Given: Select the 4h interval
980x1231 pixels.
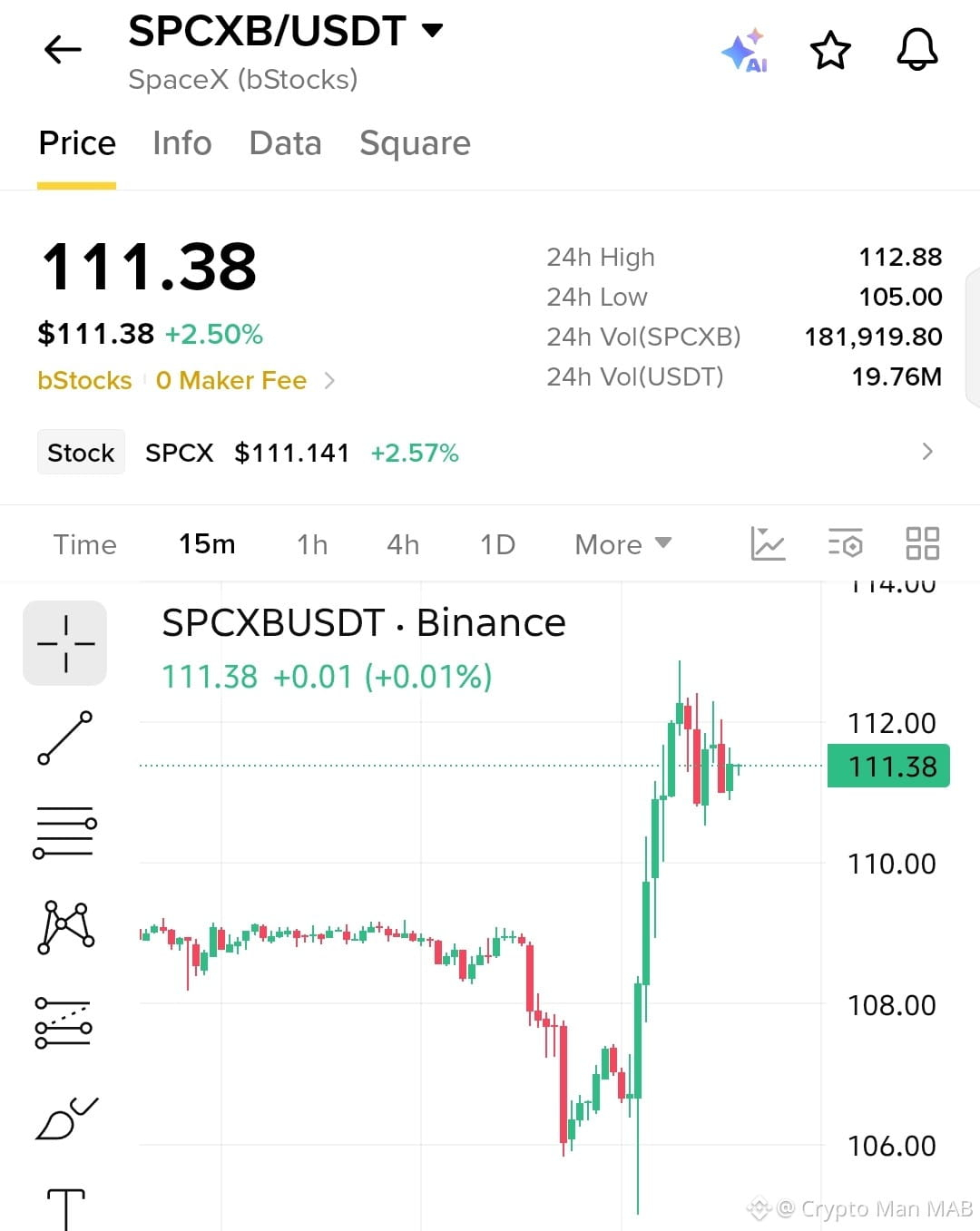Looking at the screenshot, I should (403, 544).
